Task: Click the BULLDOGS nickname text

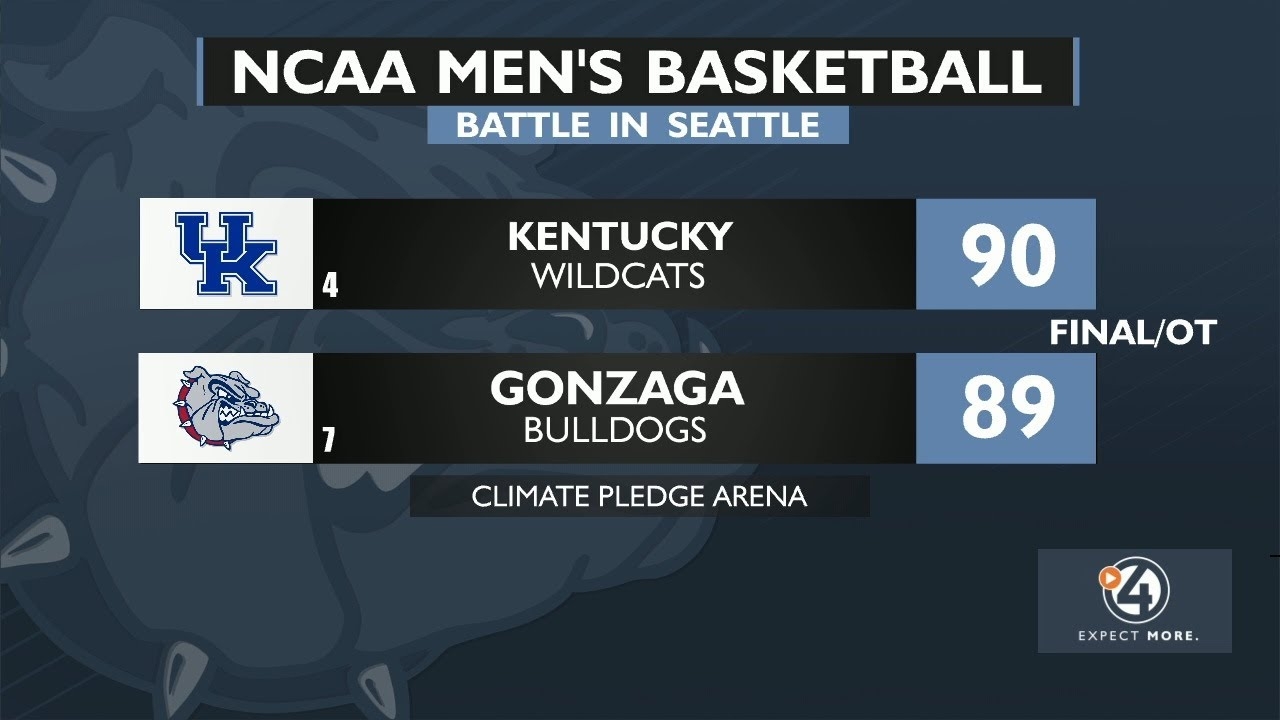Action: coord(615,430)
